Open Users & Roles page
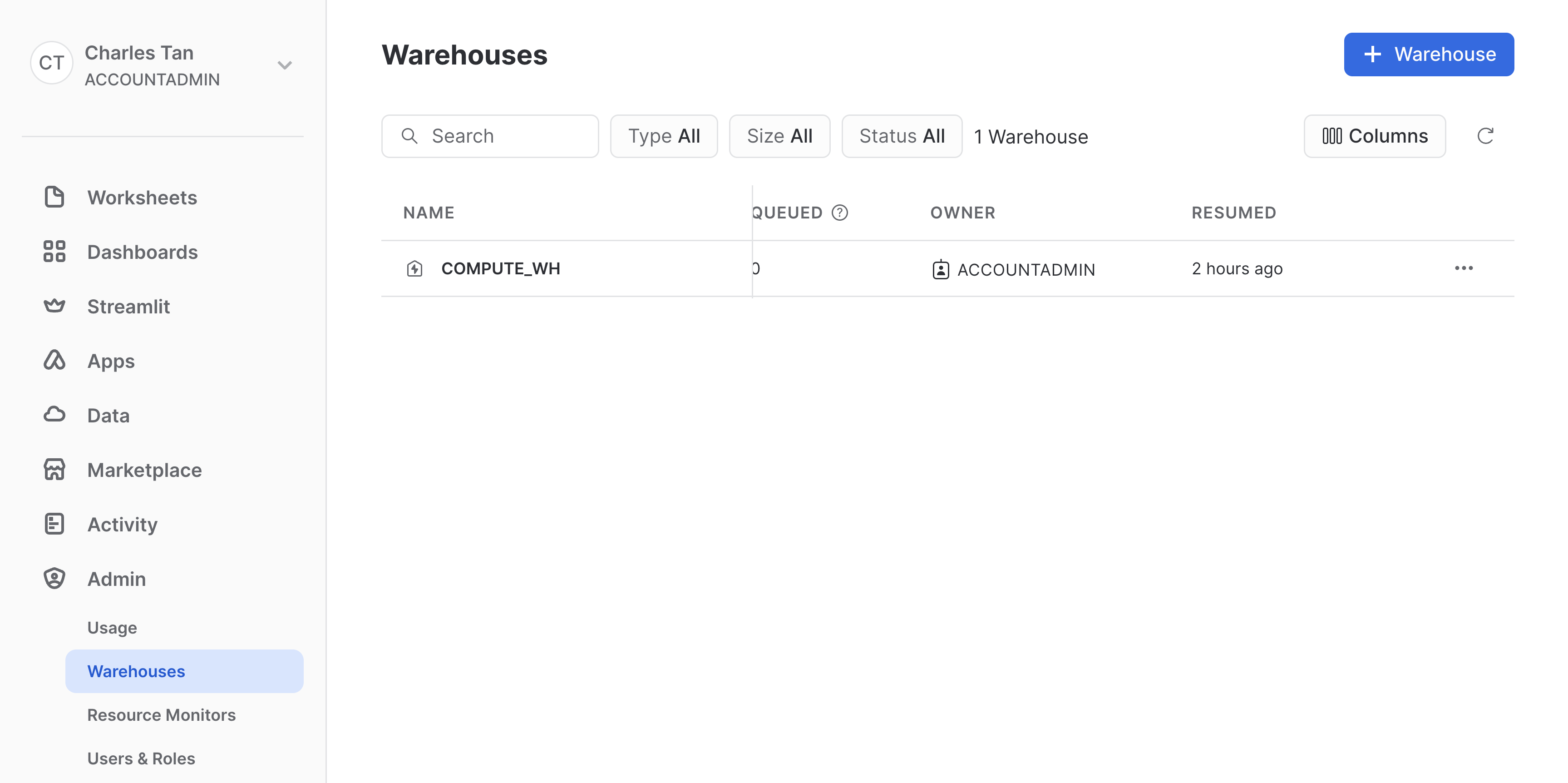The width and height of the screenshot is (1568, 783). click(x=141, y=758)
